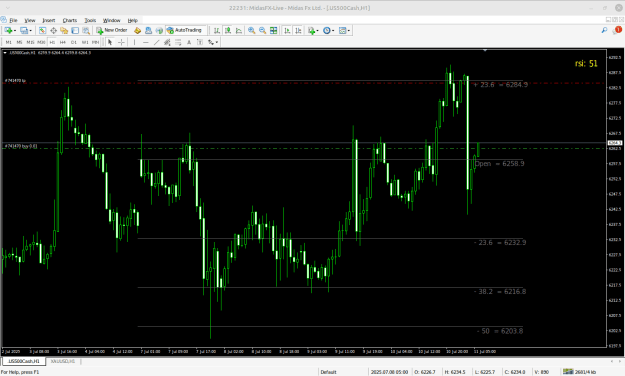Open the Navigator folder icon
This screenshot has height=376, width=625.
(64, 30)
